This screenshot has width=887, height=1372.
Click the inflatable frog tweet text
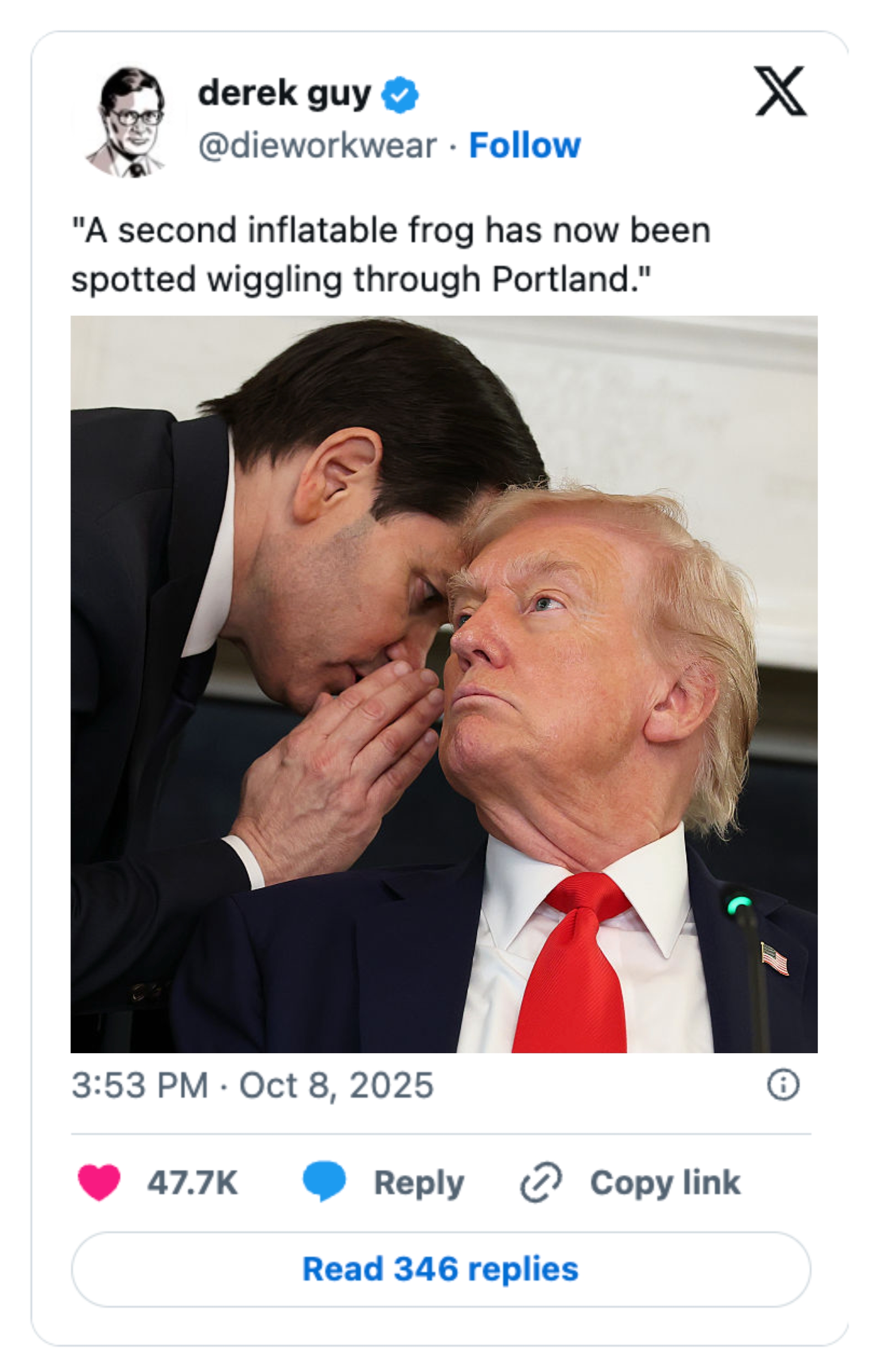pos(390,254)
